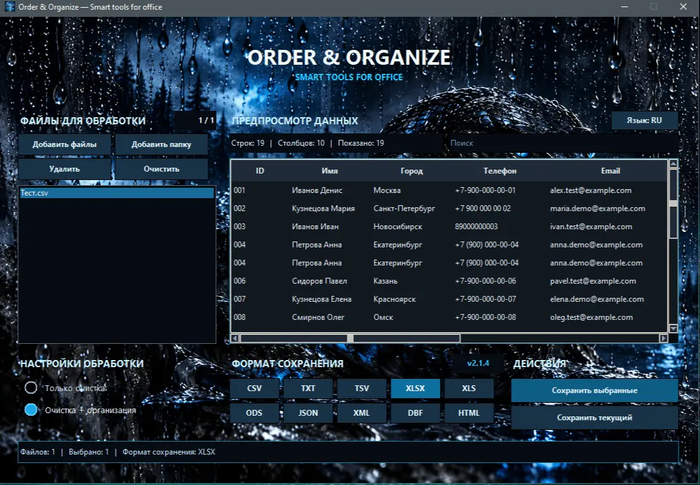Image resolution: width=700 pixels, height=485 pixels.
Task: Click the Добавить папку button
Action: (161, 144)
